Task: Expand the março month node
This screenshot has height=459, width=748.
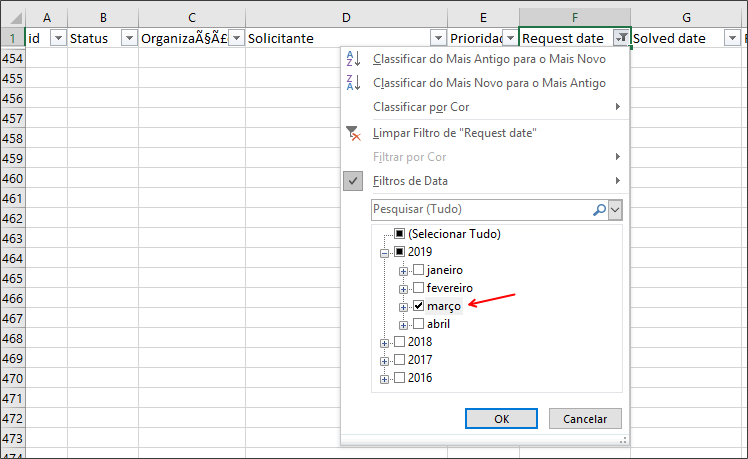Action: click(x=403, y=307)
